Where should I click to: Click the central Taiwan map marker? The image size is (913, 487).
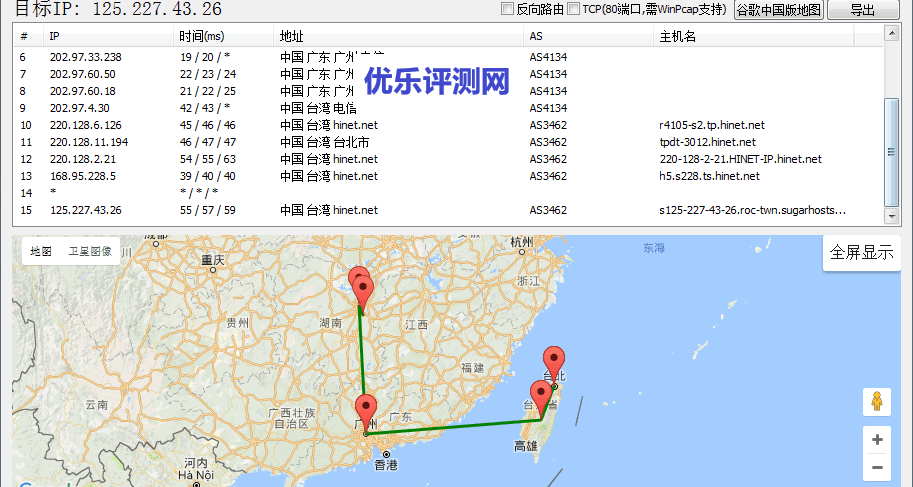(x=541, y=400)
